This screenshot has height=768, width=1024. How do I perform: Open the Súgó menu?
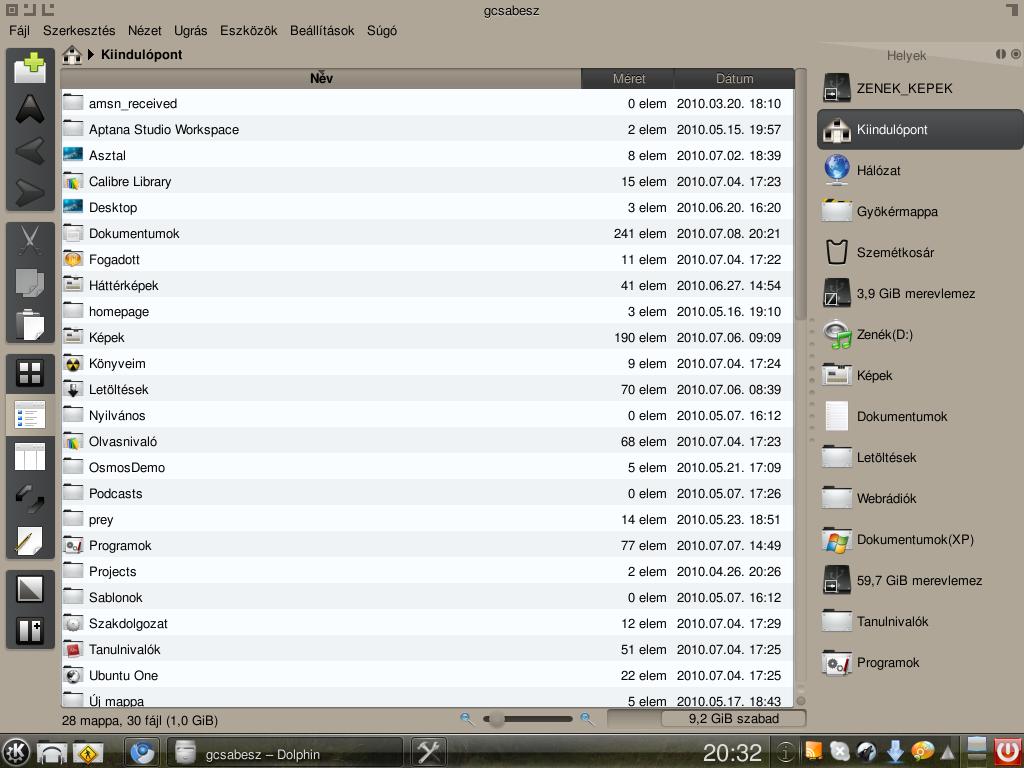tap(382, 31)
